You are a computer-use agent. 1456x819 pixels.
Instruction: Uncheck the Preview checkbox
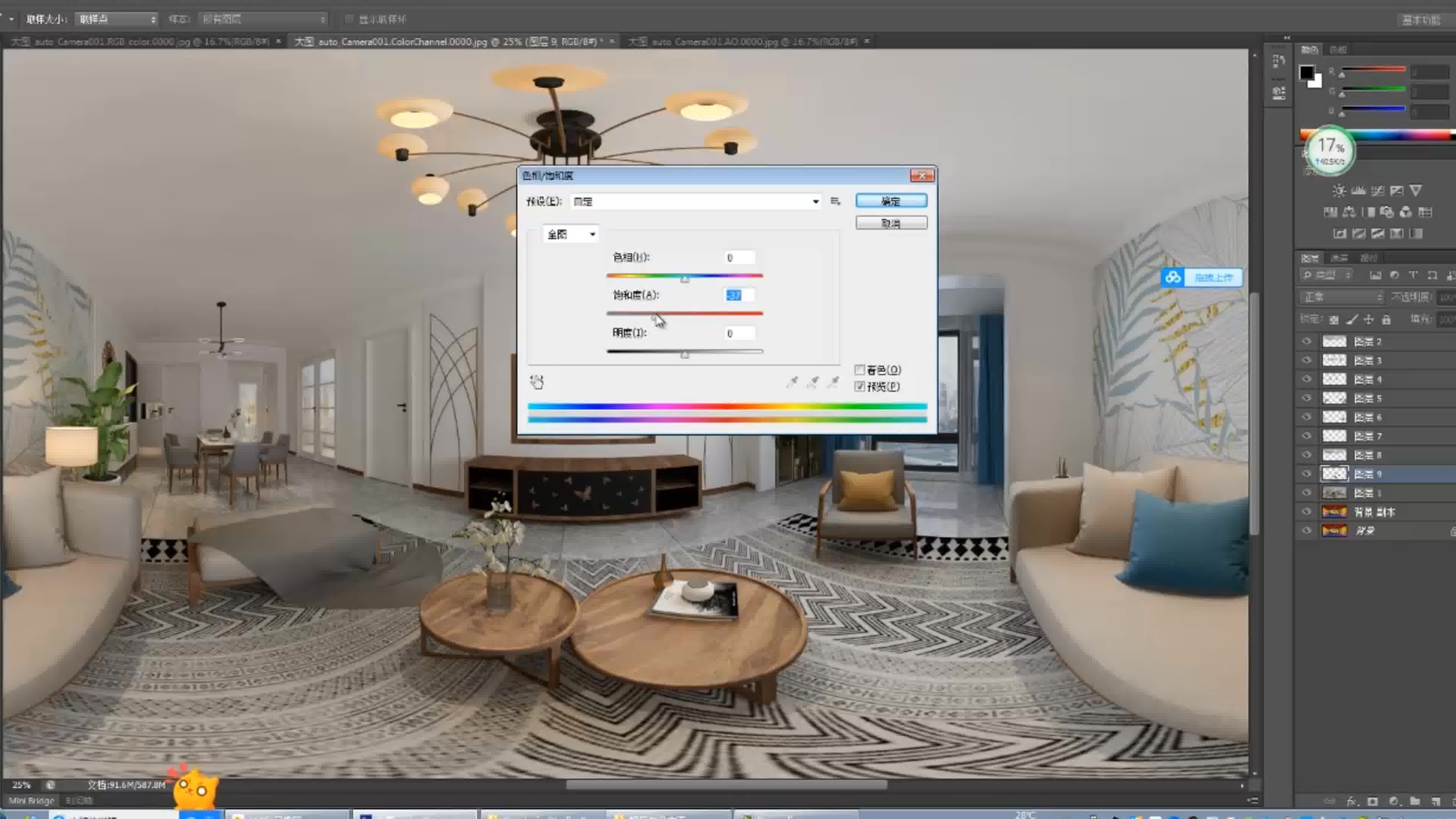(860, 387)
